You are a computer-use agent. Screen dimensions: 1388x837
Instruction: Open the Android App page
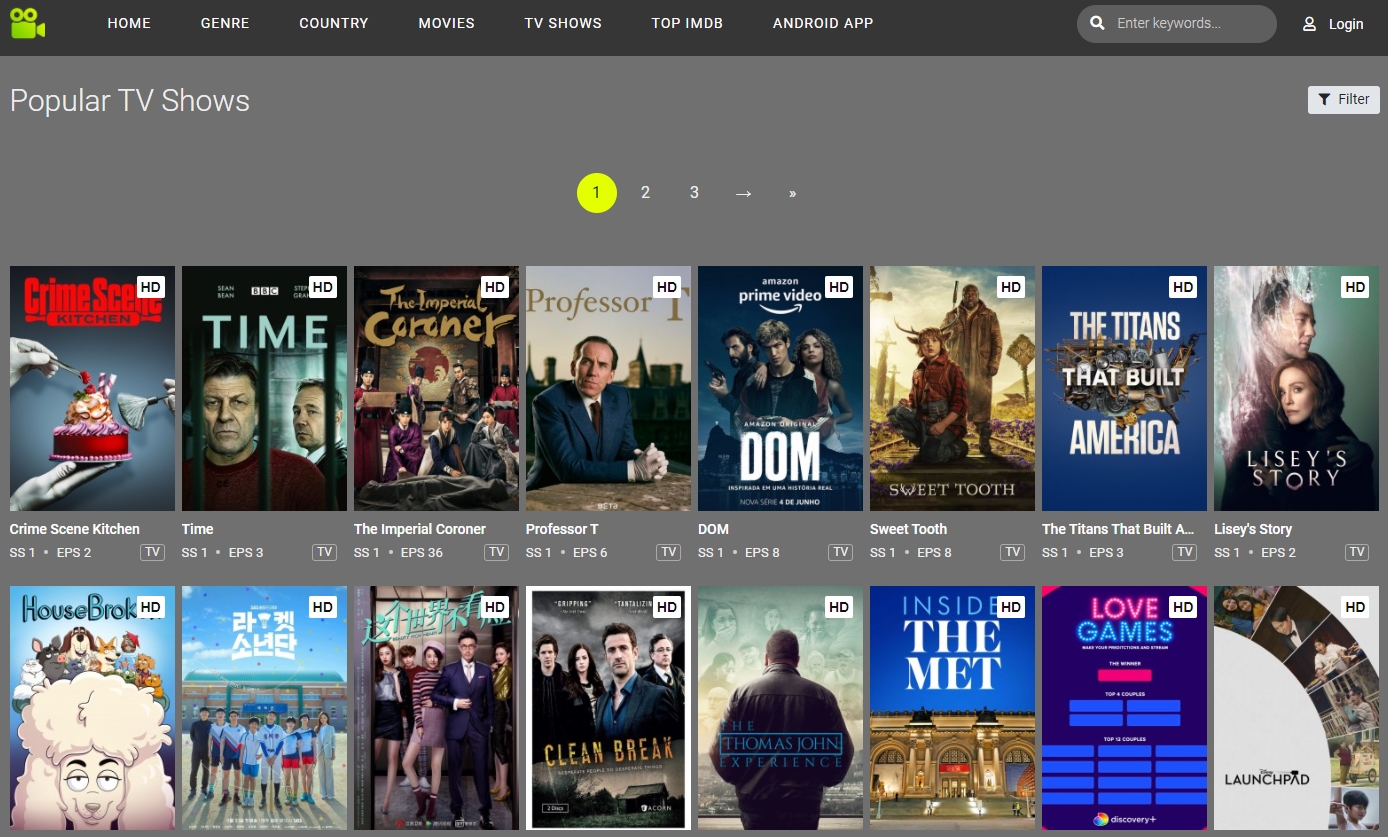click(x=823, y=23)
